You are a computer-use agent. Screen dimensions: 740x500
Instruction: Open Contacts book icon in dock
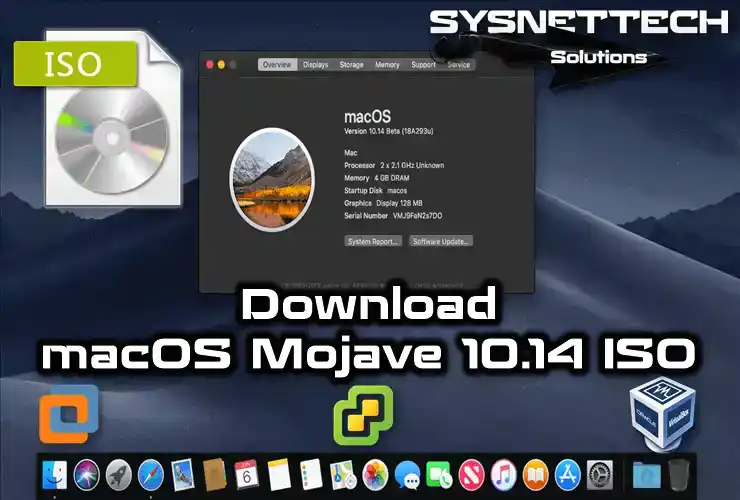tap(215, 475)
